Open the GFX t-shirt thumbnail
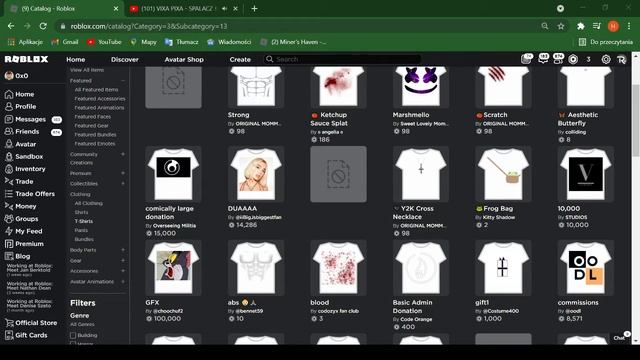640x360 pixels. click(173, 268)
